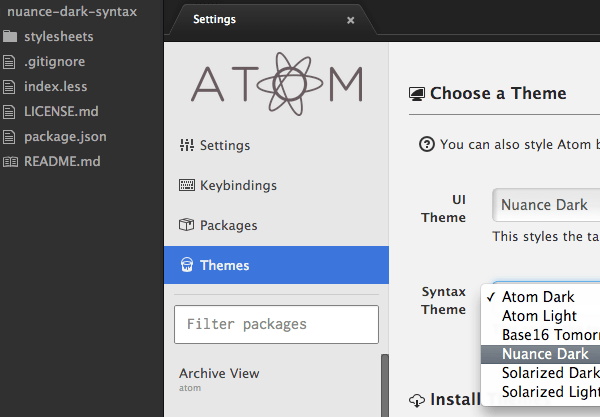Choose Base16 Tomorrow syntax theme
This screenshot has height=417, width=600.
(540, 335)
